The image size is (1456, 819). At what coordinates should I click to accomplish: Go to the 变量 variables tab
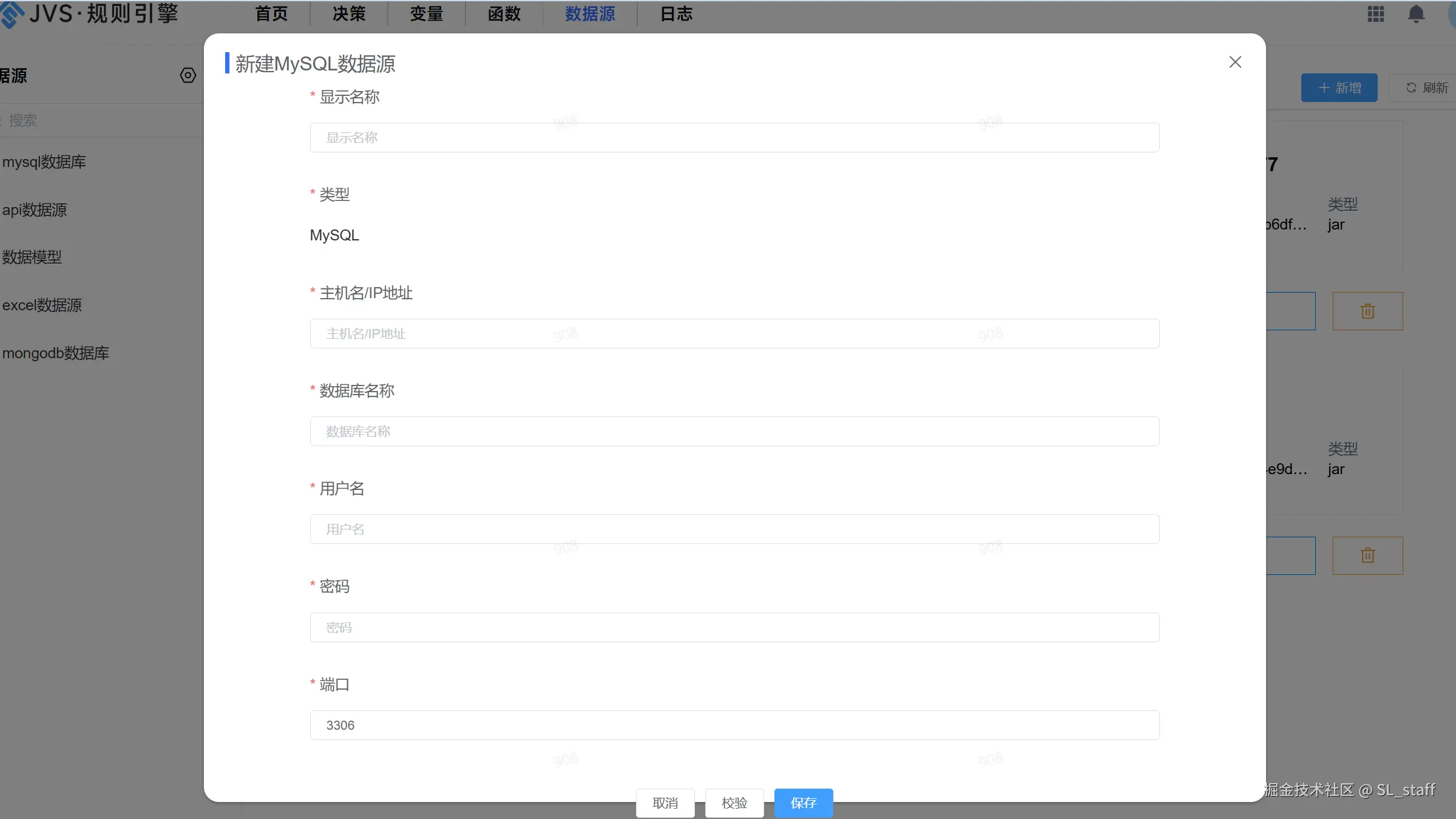click(426, 14)
